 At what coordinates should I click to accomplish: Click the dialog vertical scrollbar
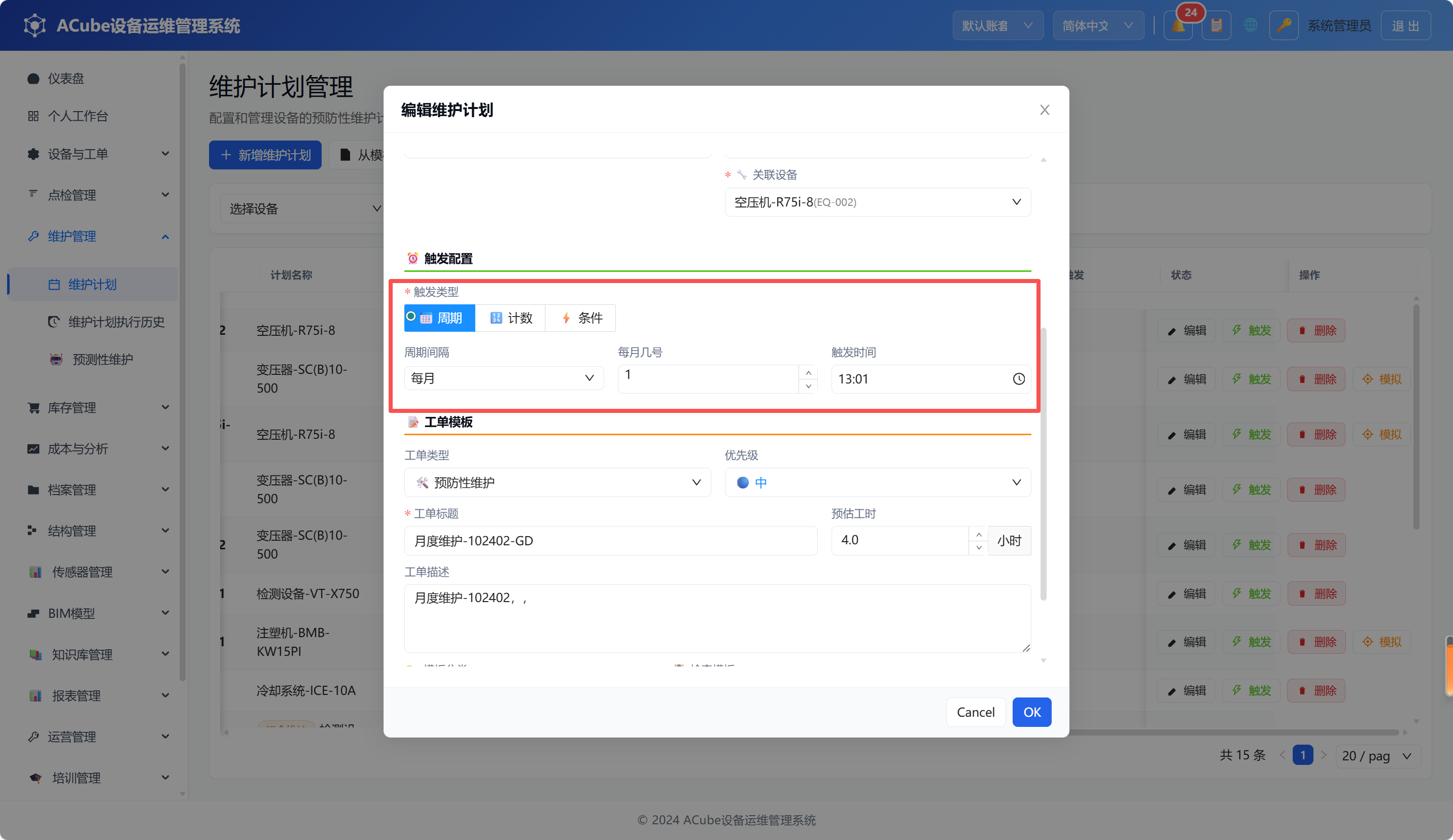1043,464
